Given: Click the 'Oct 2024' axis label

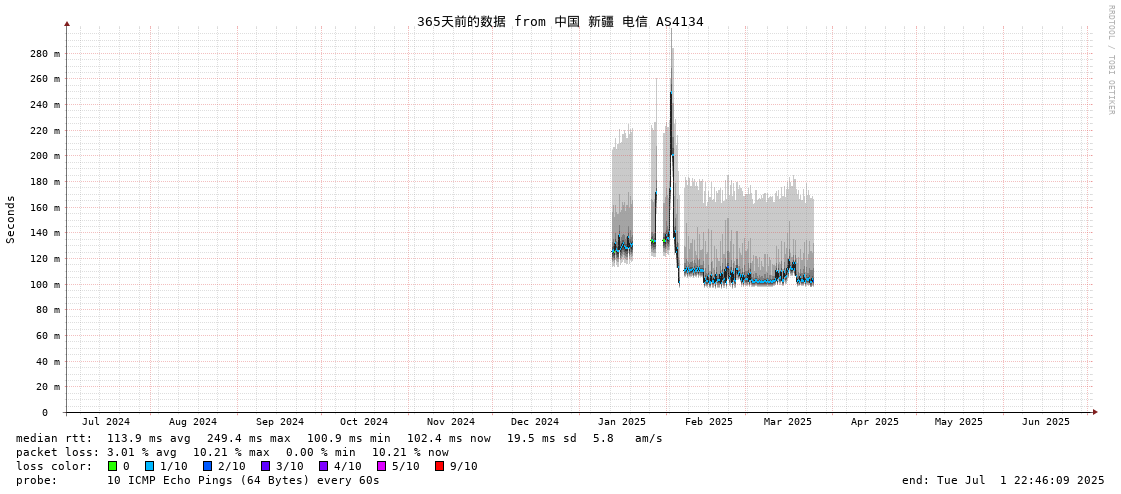Looking at the screenshot, I should pos(364,422).
